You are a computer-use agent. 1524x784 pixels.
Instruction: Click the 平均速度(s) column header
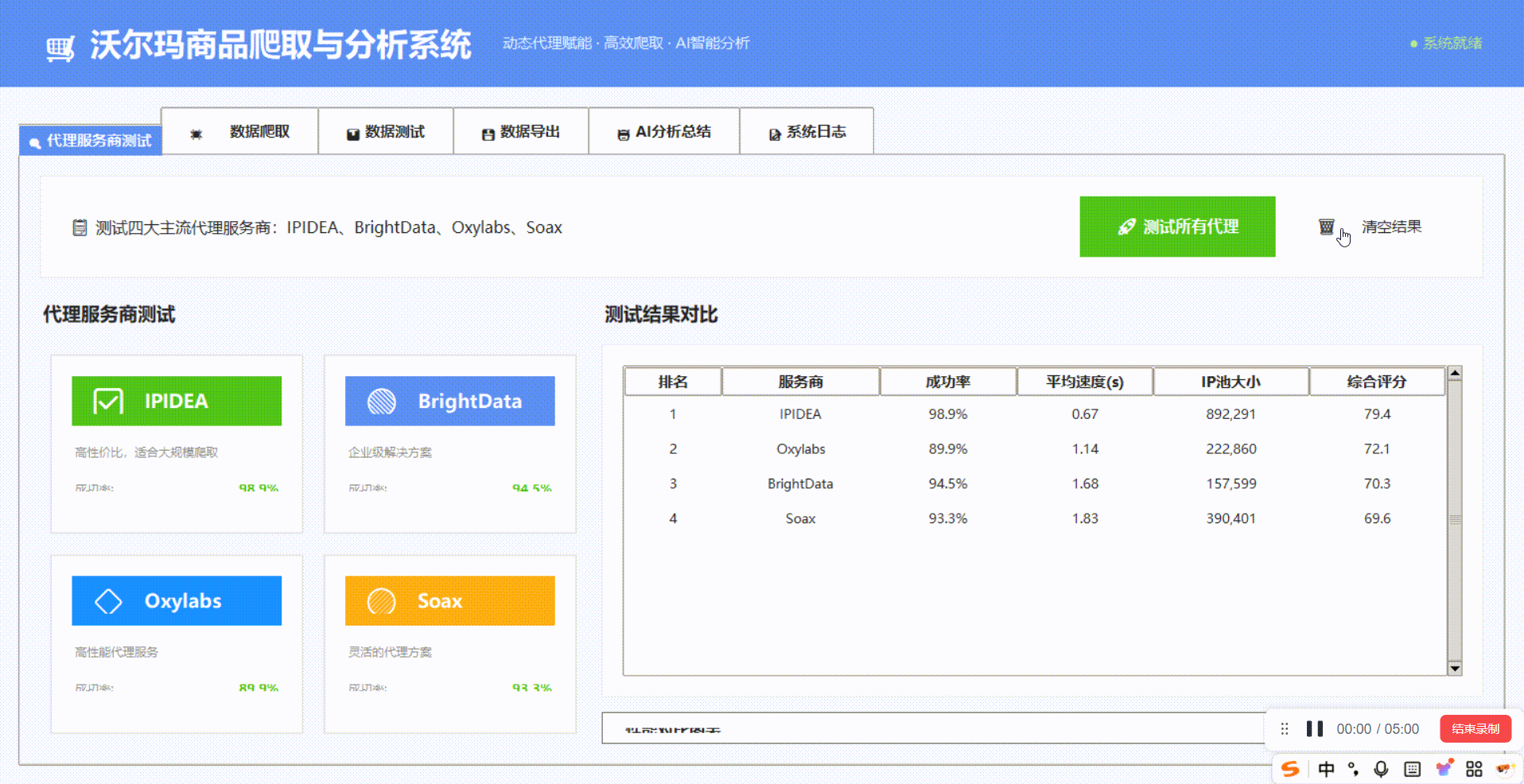[1085, 382]
